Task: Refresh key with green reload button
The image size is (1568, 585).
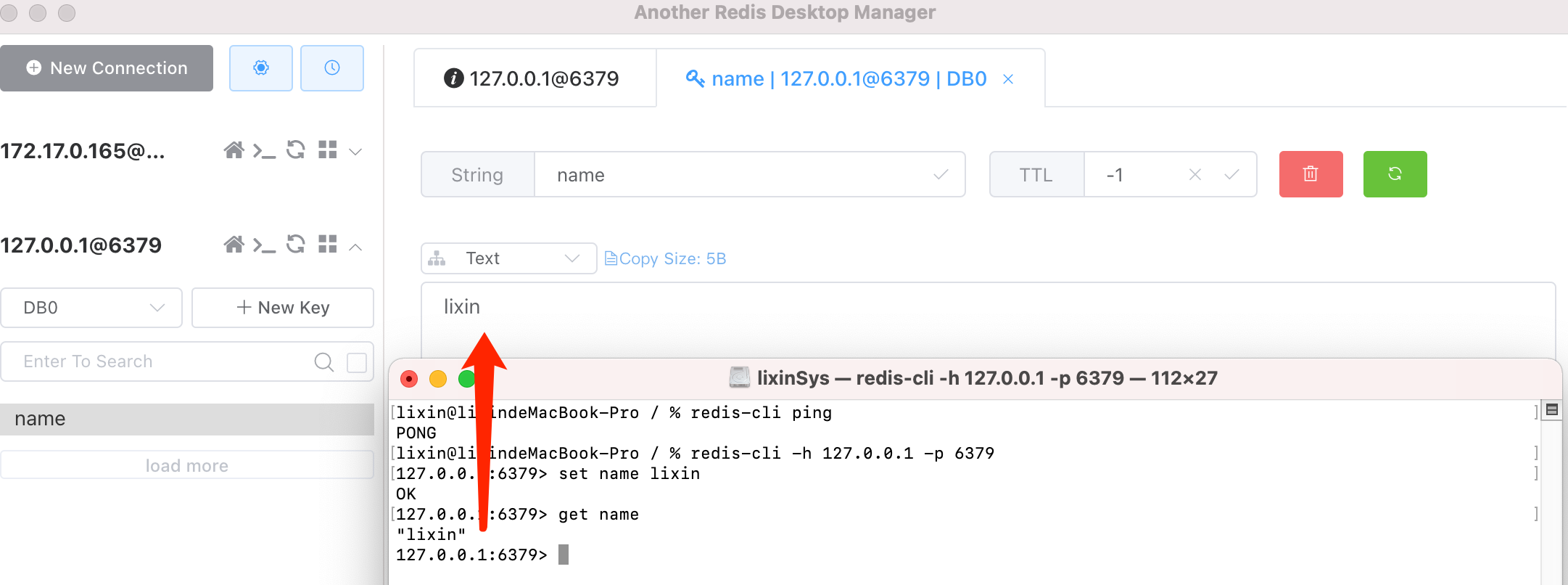Action: tap(1395, 174)
